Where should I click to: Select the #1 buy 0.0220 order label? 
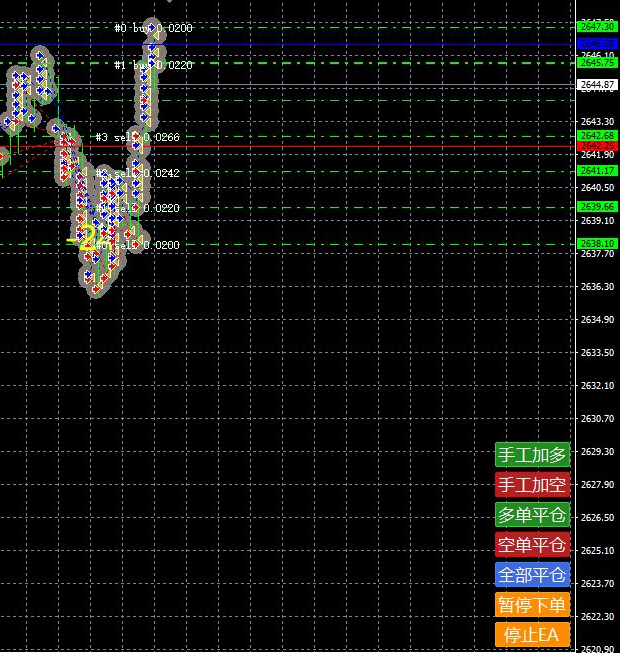(153, 65)
